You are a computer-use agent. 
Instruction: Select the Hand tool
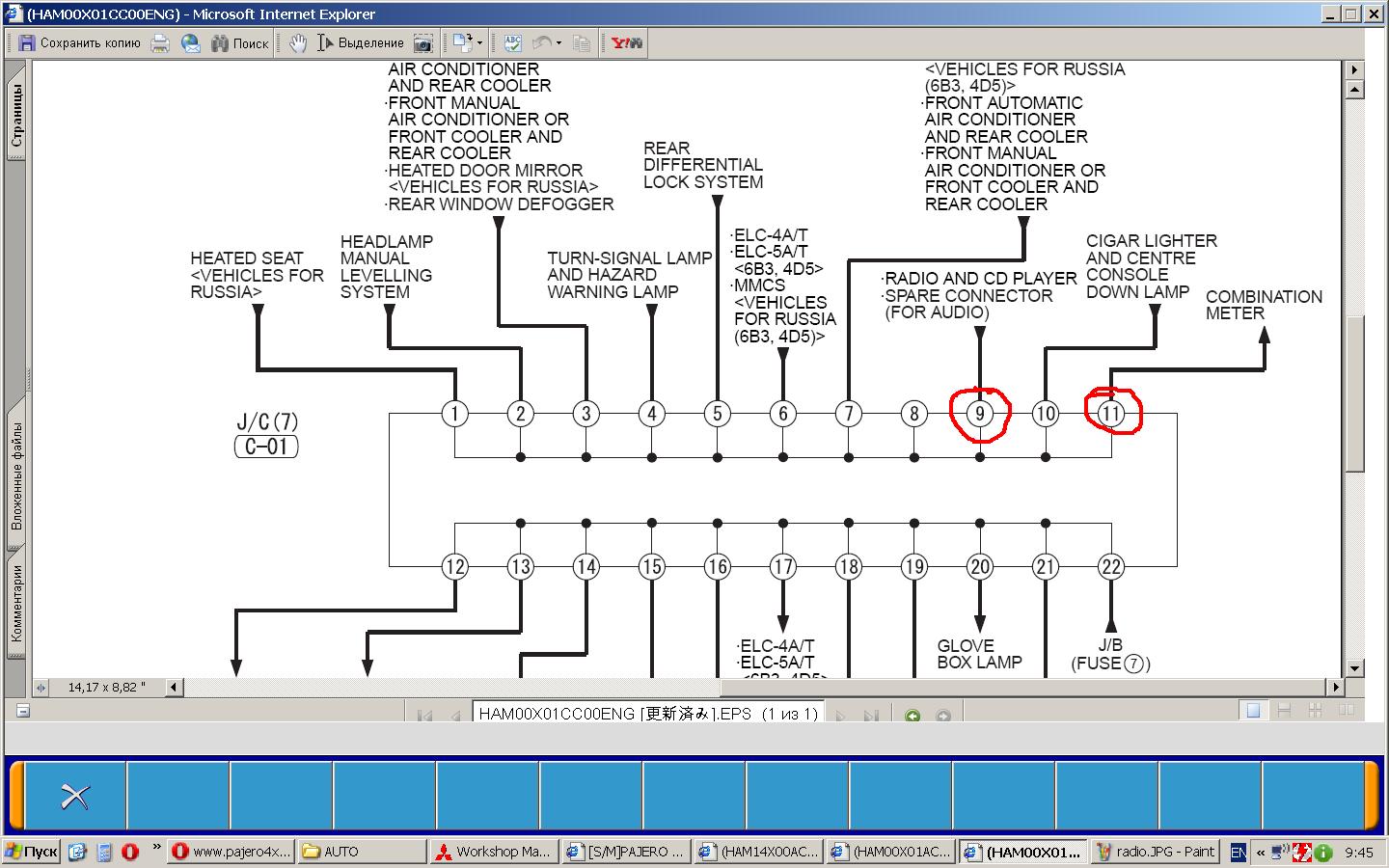pos(298,42)
